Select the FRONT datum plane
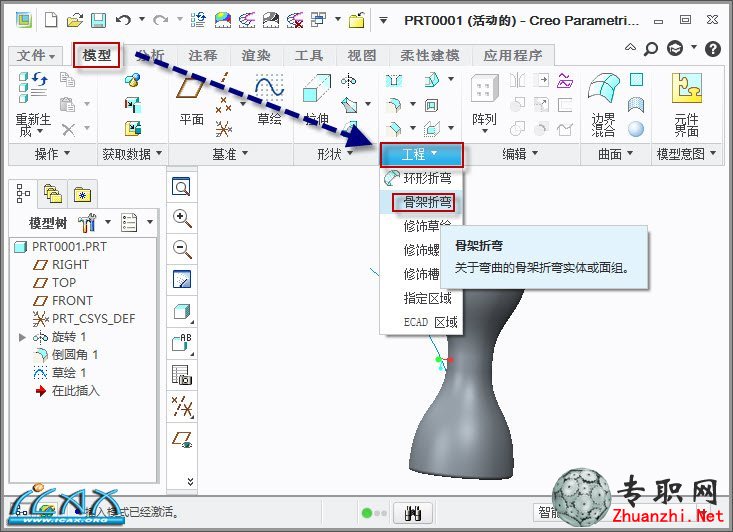733x532 pixels. click(63, 301)
